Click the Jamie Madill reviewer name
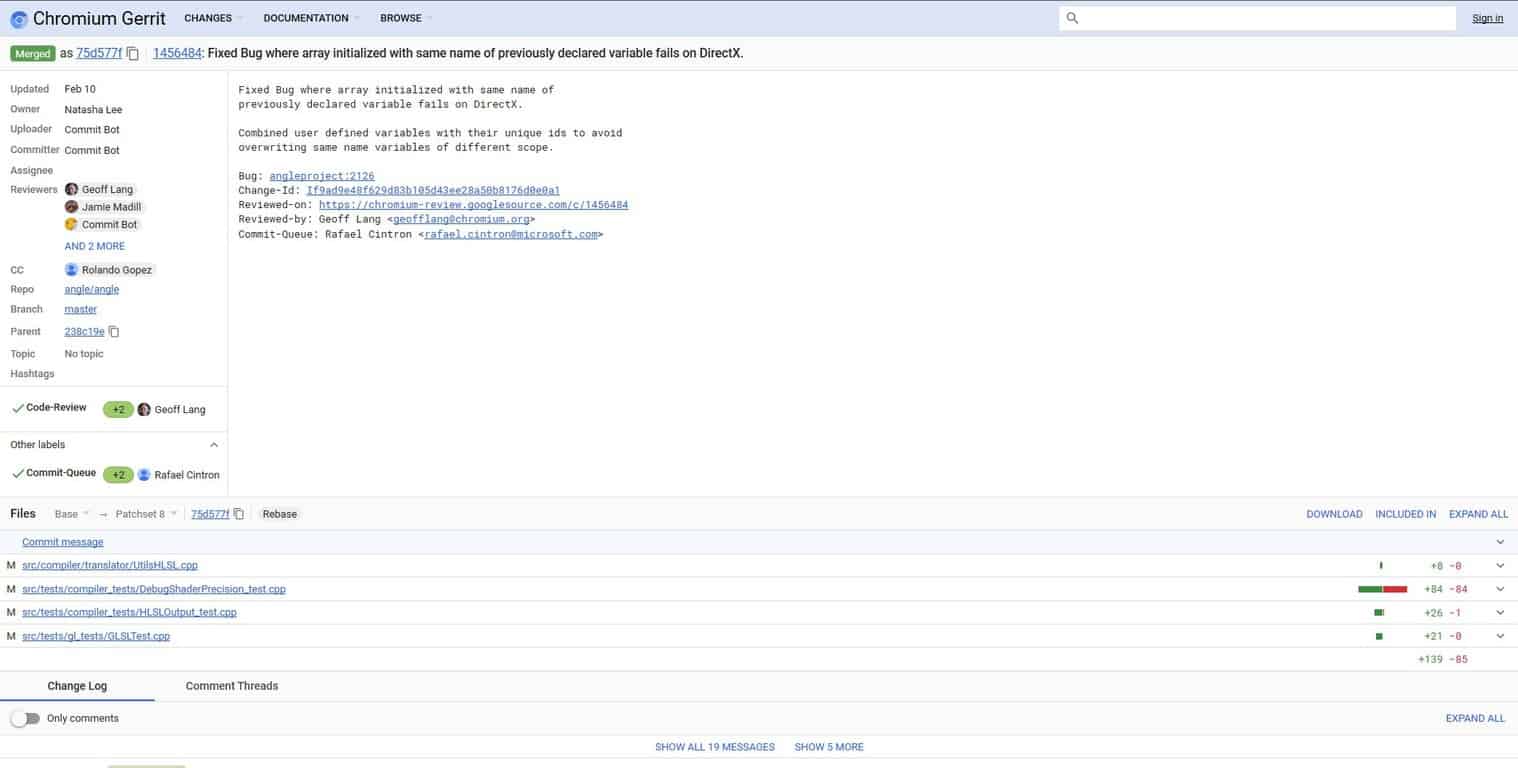1518x768 pixels. [x=112, y=207]
